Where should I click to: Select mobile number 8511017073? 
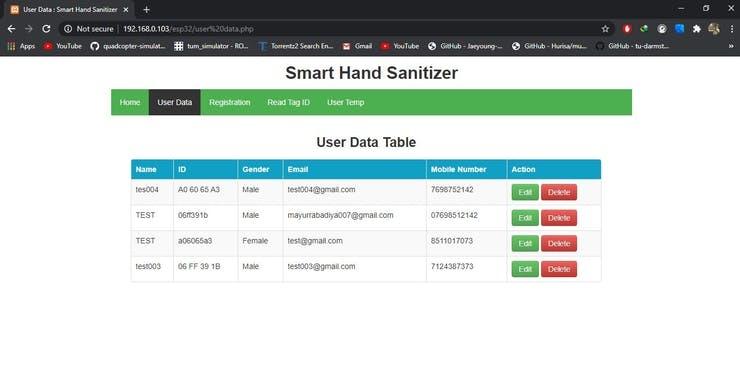coord(452,240)
